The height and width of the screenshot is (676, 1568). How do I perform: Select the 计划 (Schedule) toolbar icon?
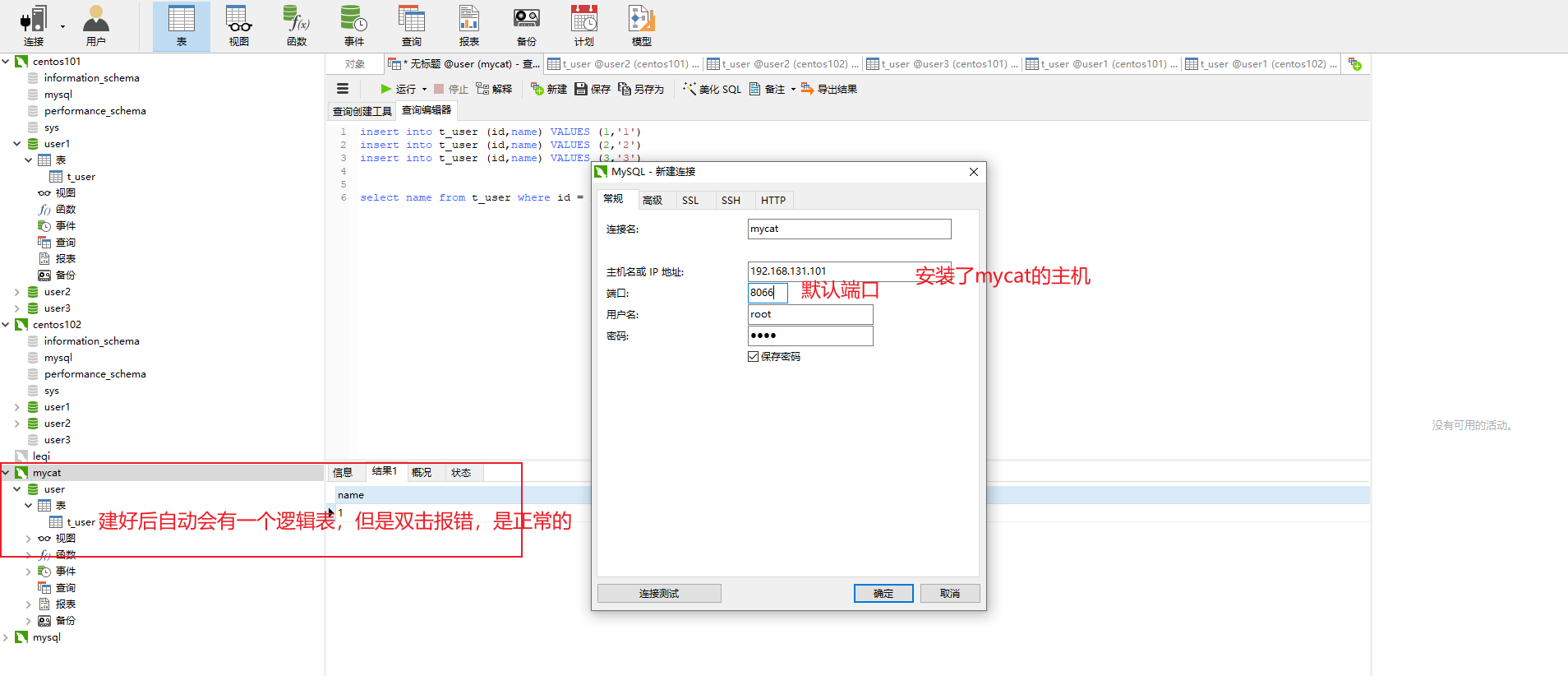(584, 25)
